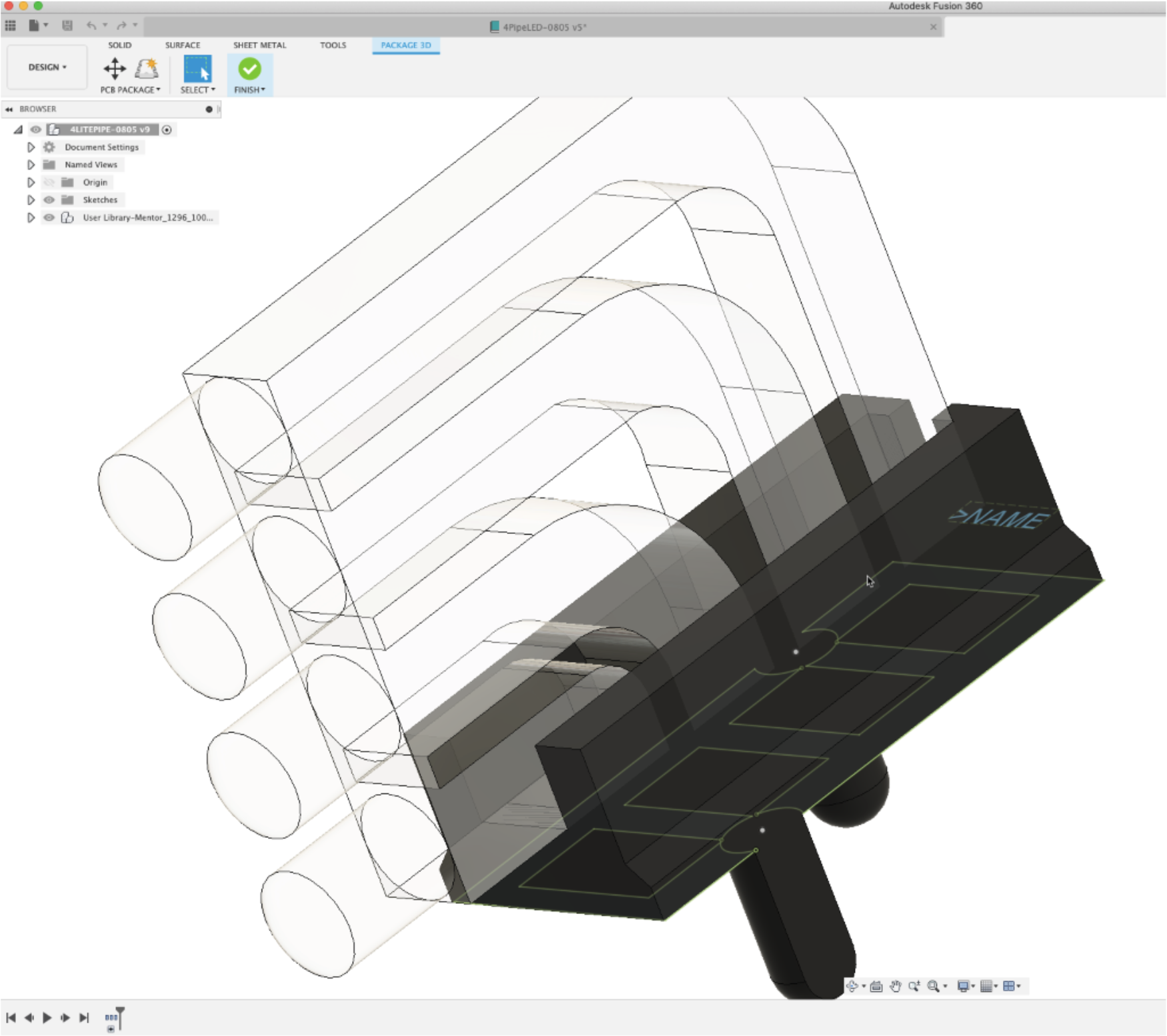The height and width of the screenshot is (1036, 1167).
Task: Click the green Finish checkmark icon
Action: click(250, 69)
